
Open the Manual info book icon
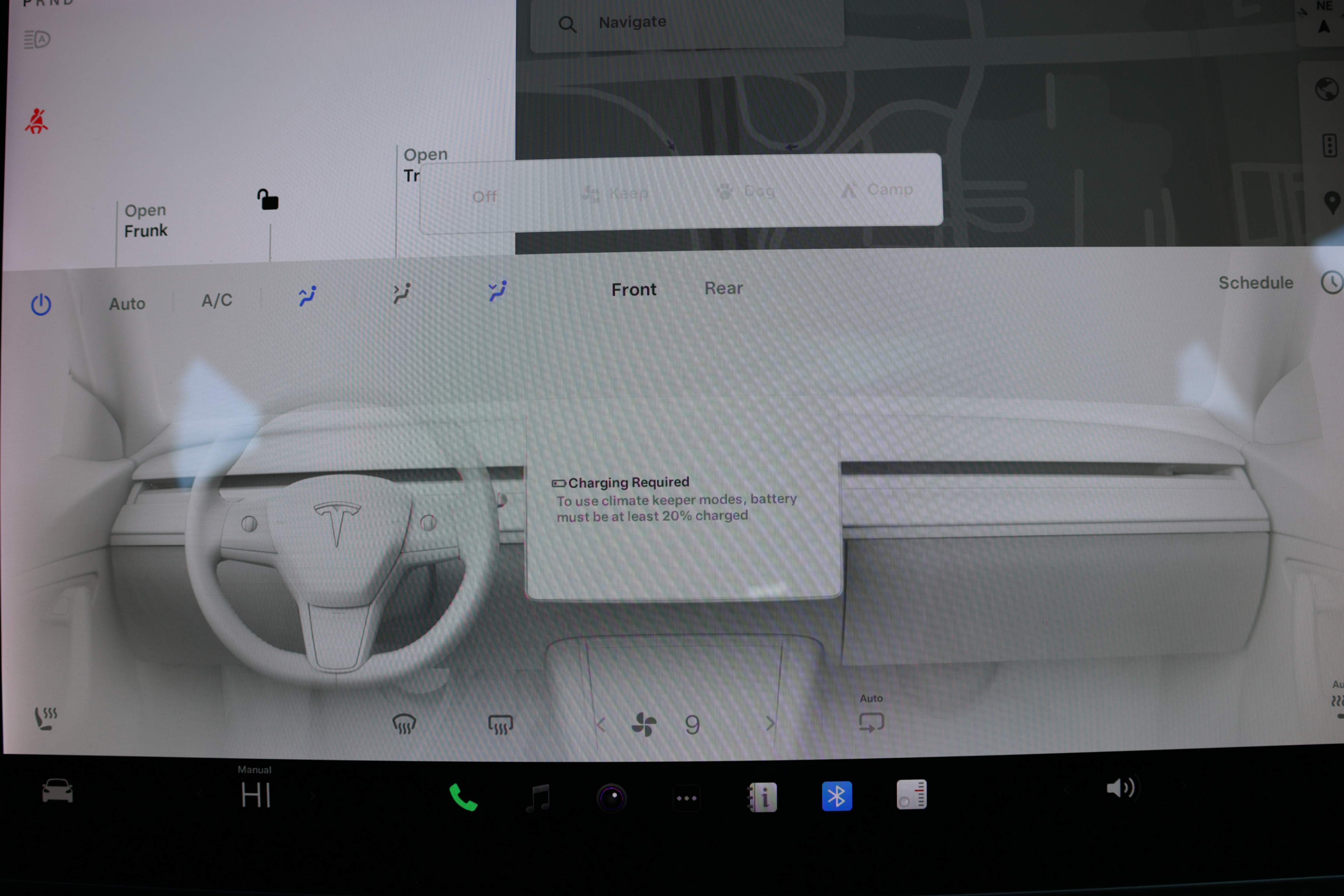click(x=762, y=797)
